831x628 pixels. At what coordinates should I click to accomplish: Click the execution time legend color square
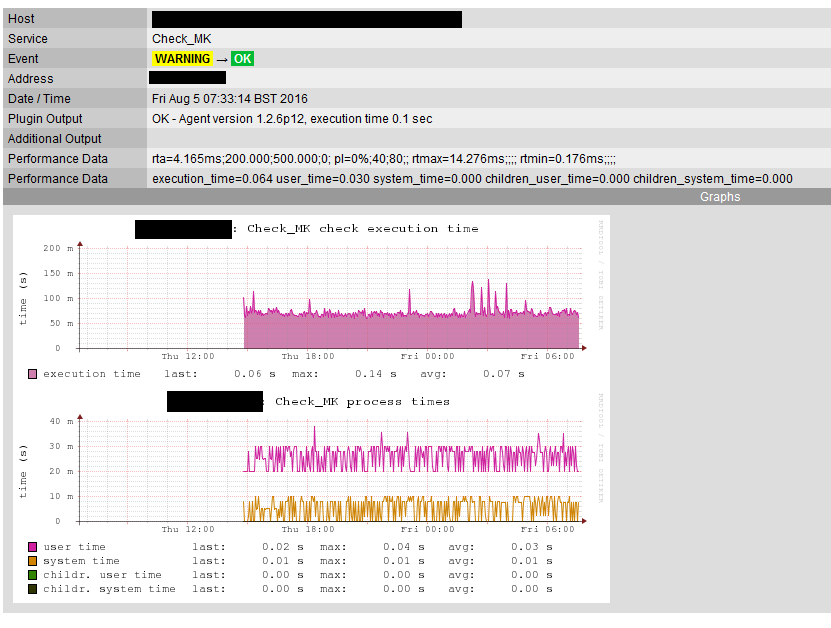(x=33, y=374)
